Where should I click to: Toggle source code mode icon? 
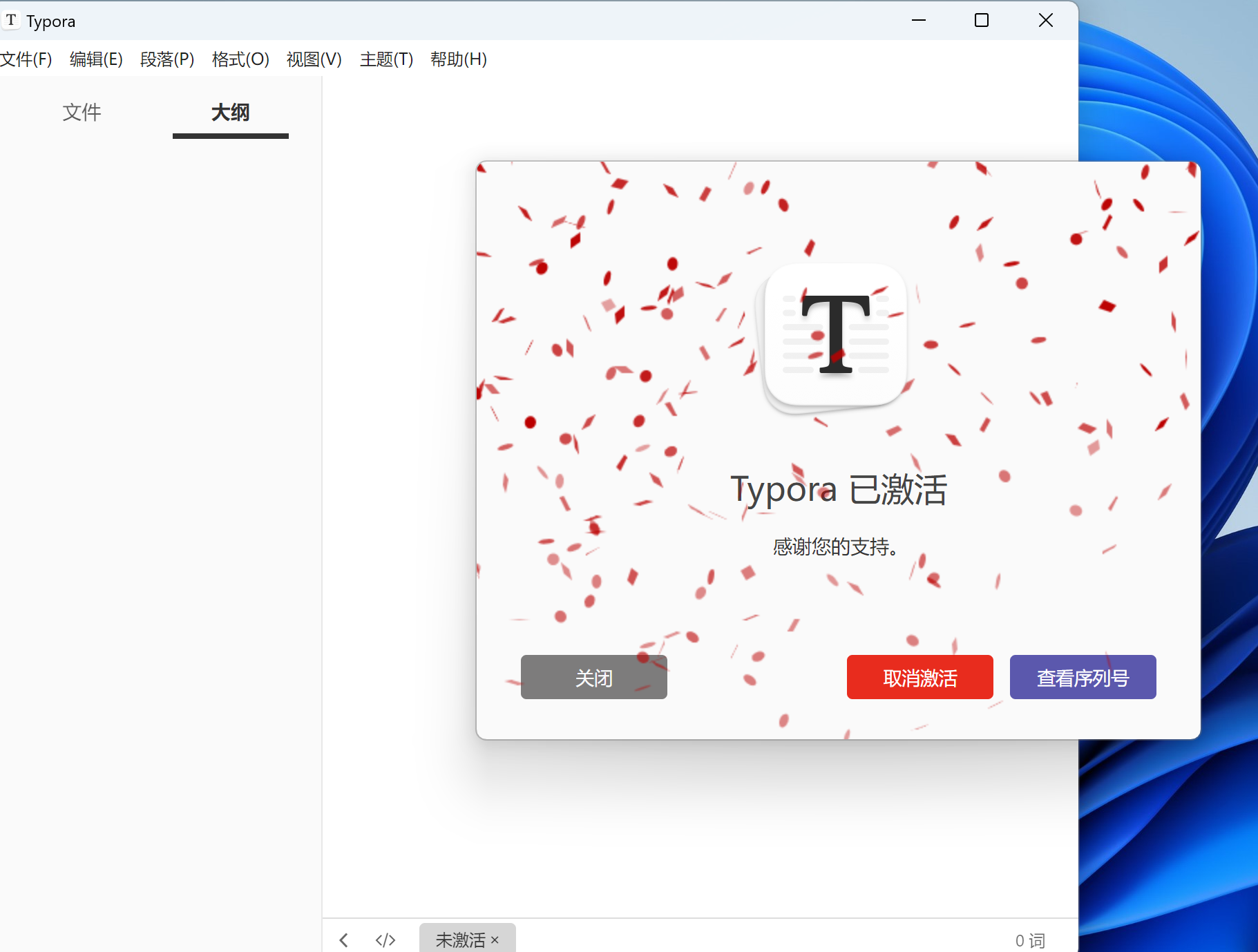[x=385, y=940]
